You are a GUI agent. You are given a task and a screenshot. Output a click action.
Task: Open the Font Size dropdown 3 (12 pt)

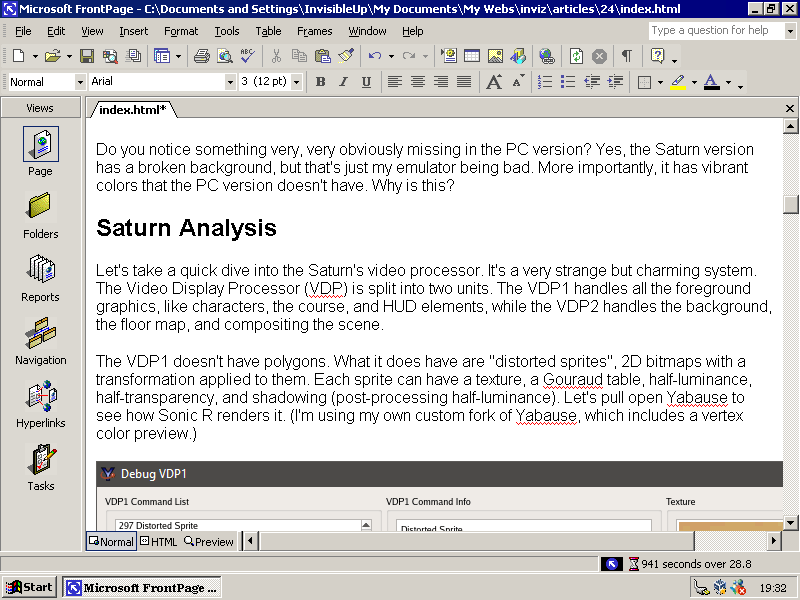pos(296,82)
